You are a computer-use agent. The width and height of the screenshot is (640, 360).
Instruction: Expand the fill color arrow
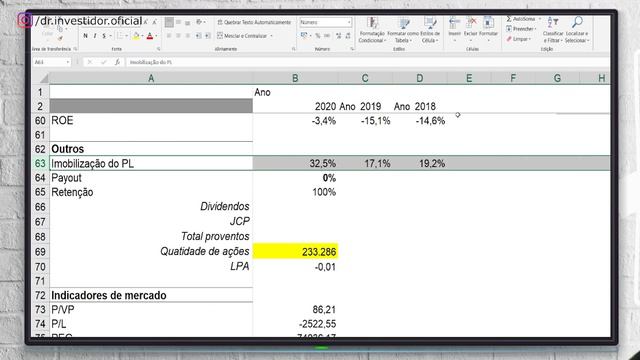[142, 36]
